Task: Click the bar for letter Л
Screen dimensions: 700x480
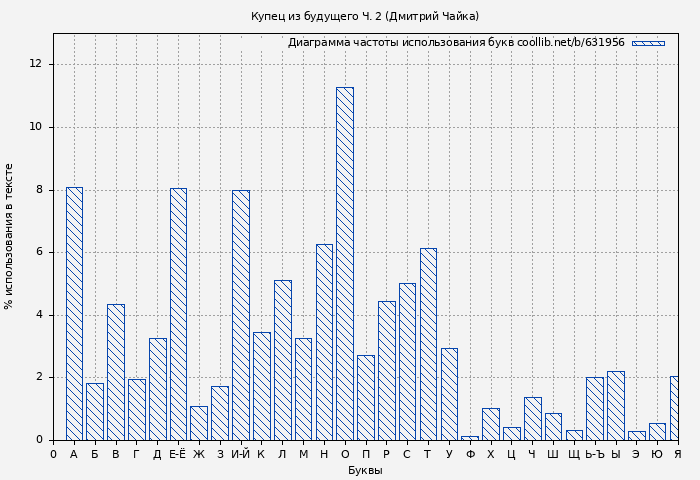Action: tap(282, 359)
